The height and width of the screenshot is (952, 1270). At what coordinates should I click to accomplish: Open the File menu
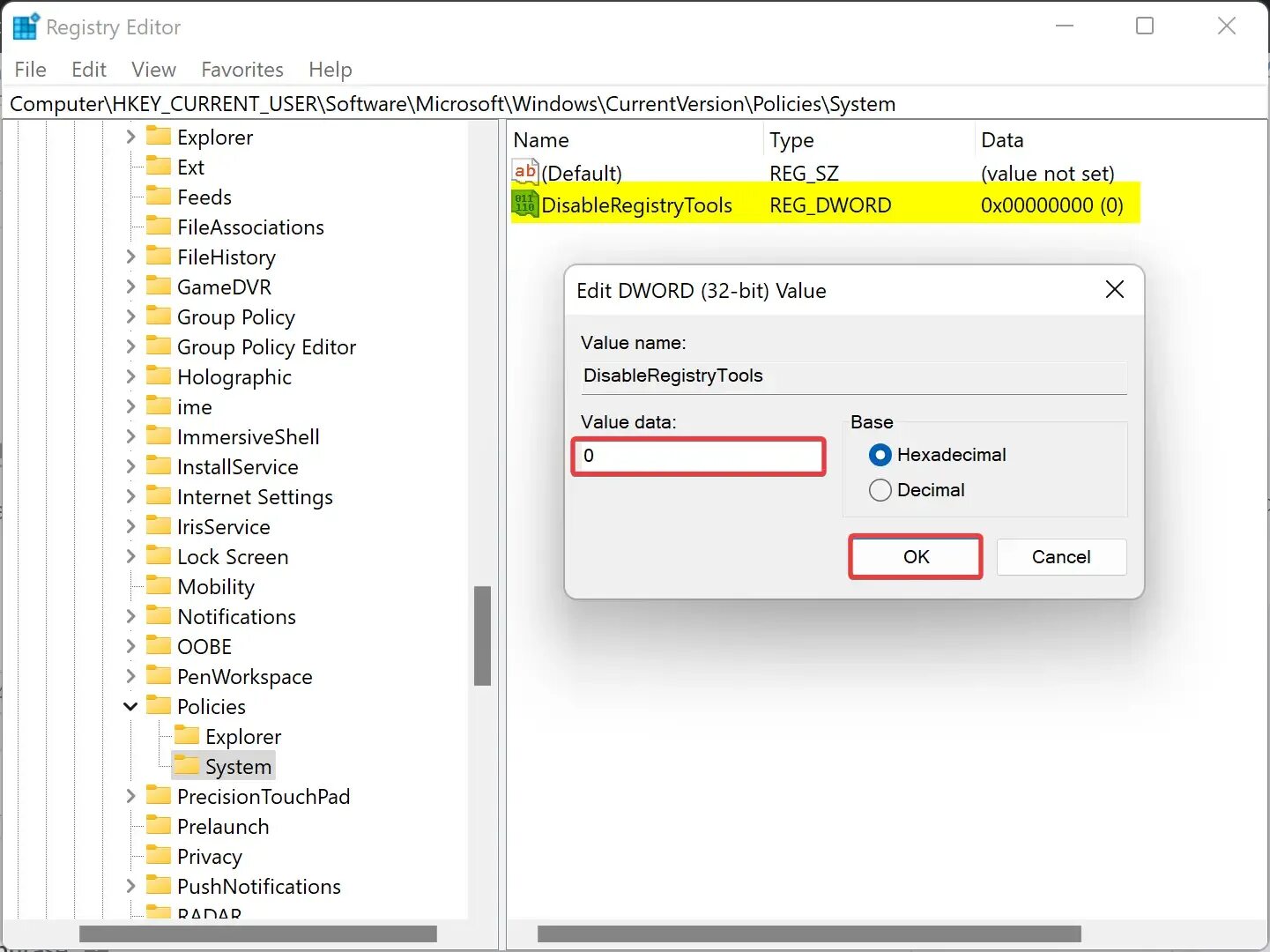click(x=31, y=69)
